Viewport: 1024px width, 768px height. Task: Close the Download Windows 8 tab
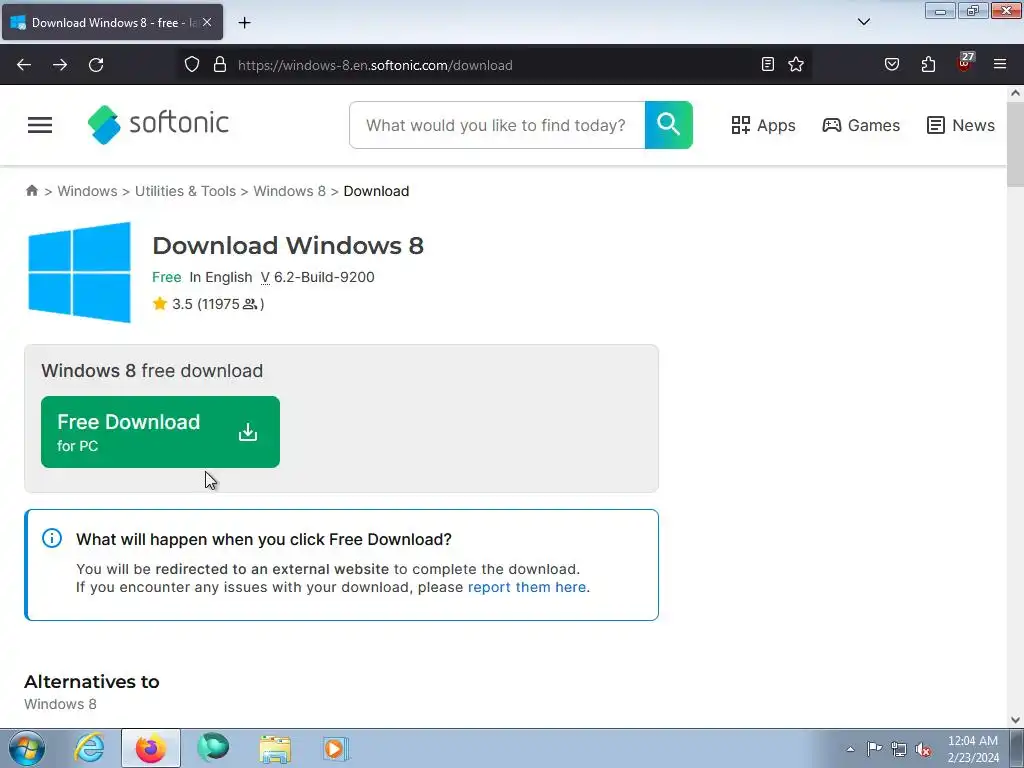(207, 22)
